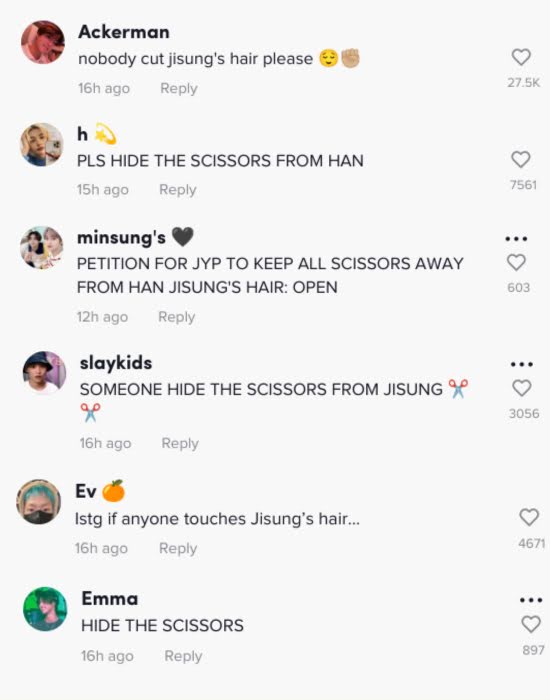Open the slaykids username
This screenshot has width=550, height=700.
click(116, 362)
